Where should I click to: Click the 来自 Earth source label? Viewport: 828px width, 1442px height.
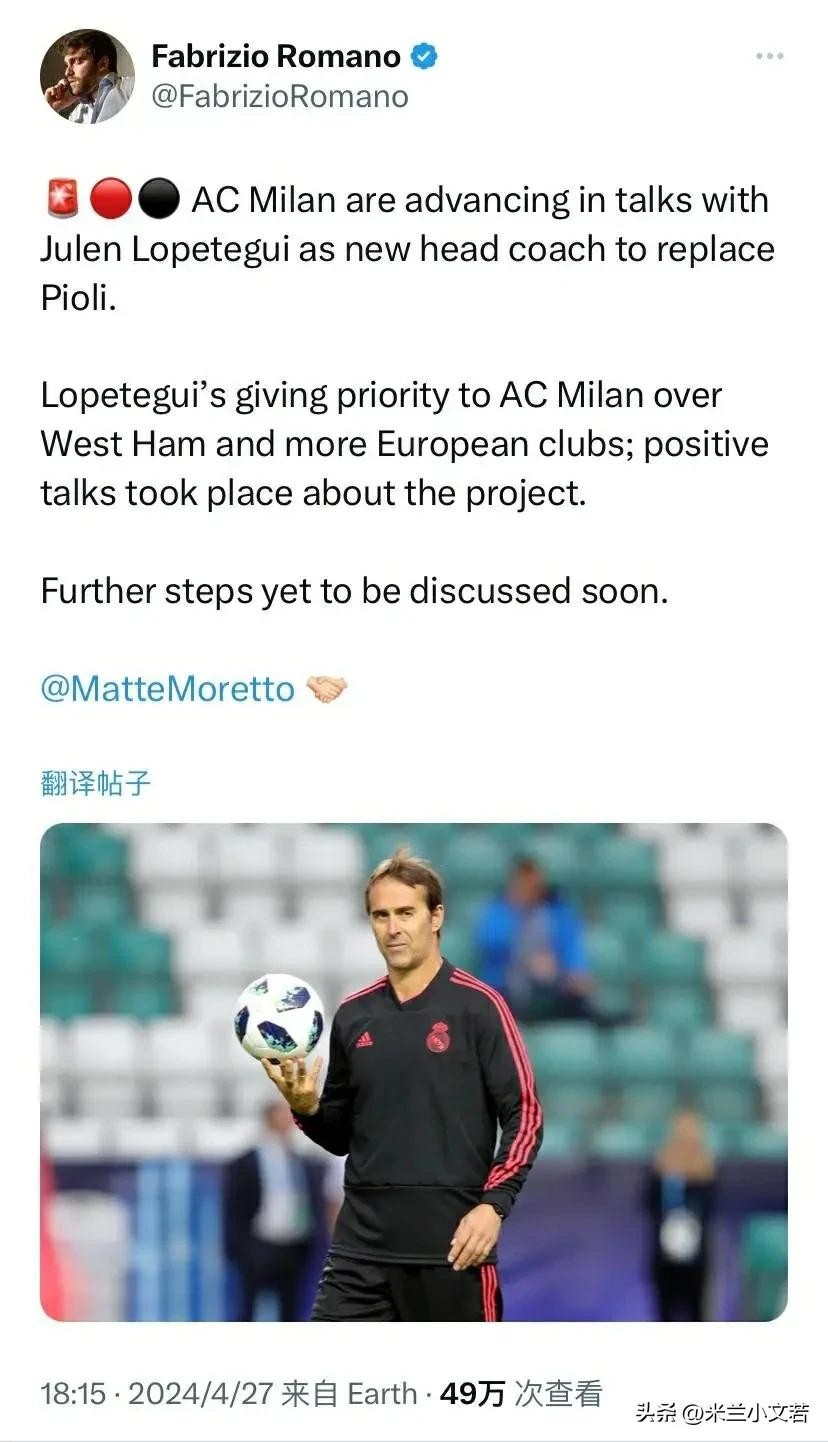pyautogui.click(x=348, y=1393)
